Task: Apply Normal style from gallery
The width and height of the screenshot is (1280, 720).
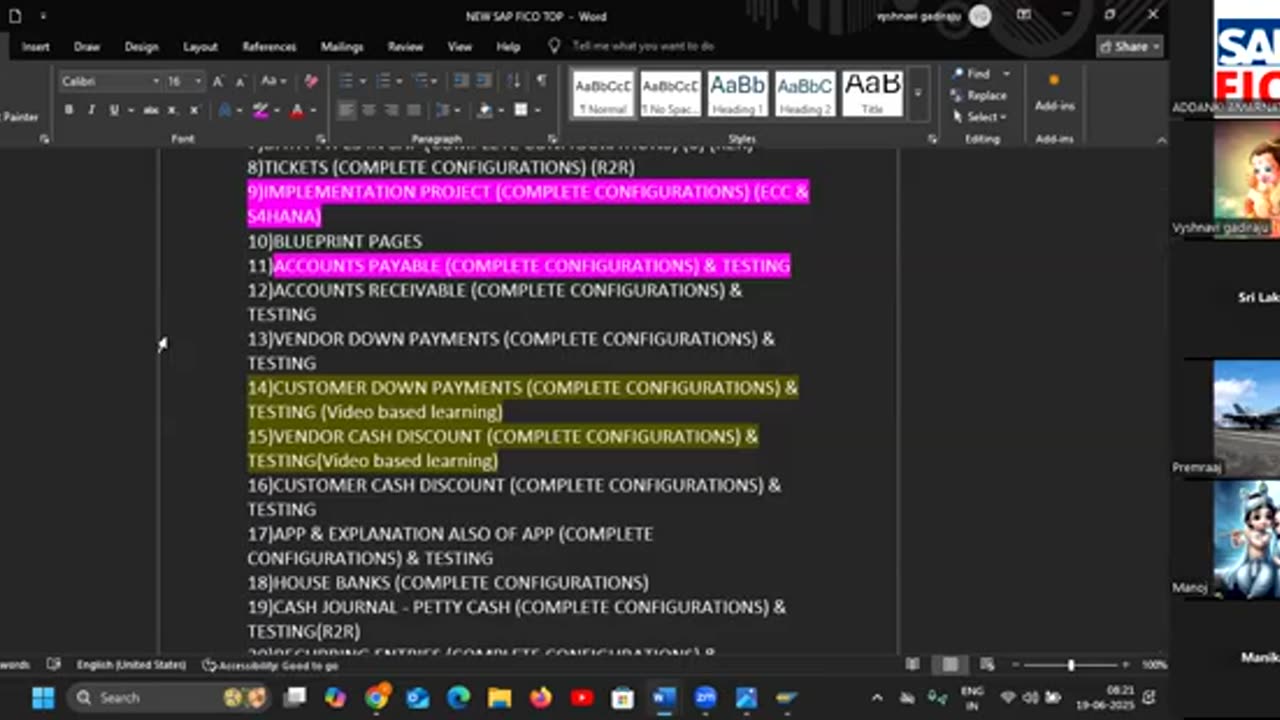Action: coord(603,93)
